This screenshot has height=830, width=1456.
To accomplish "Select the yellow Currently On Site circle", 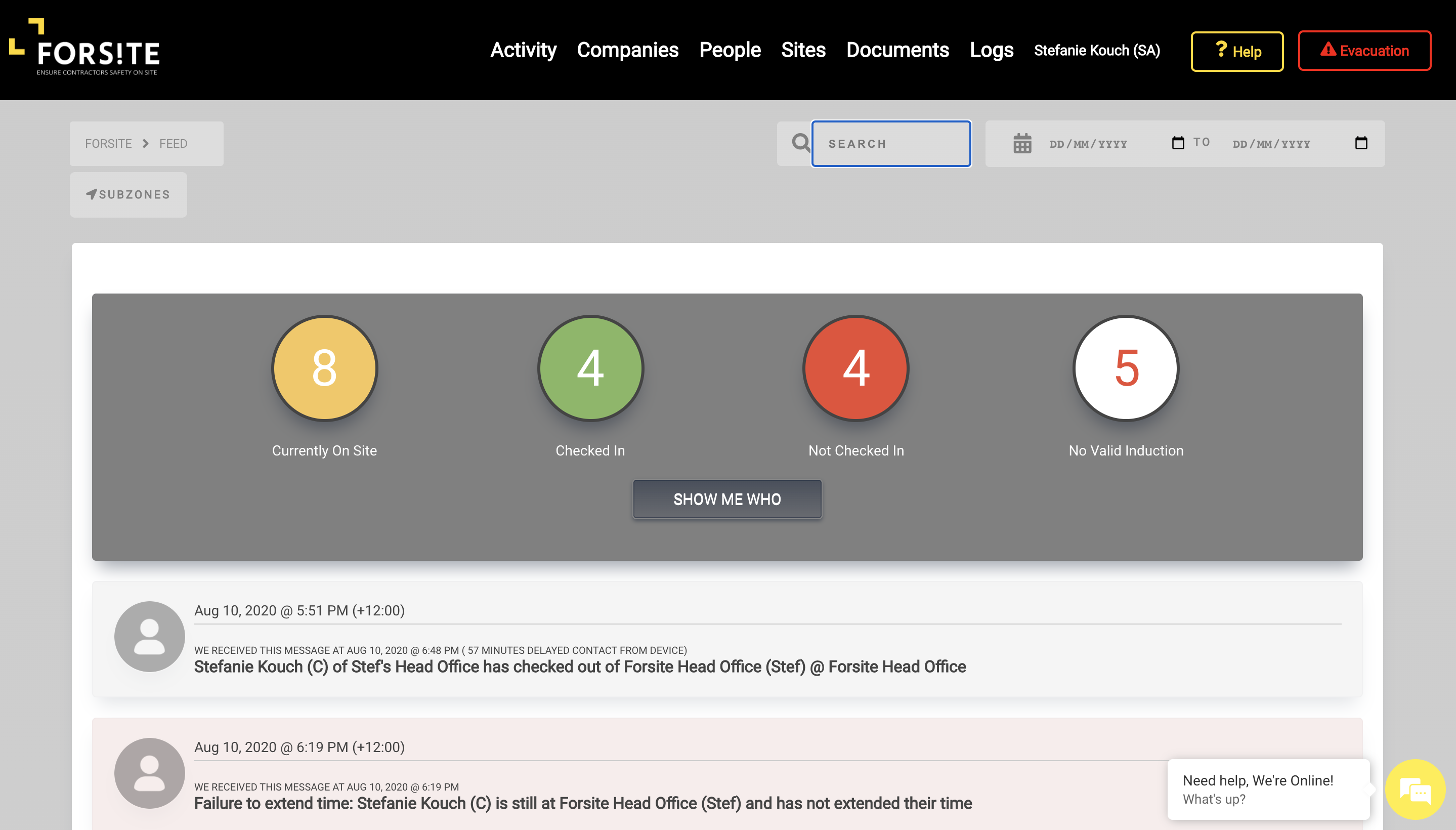I will point(324,368).
